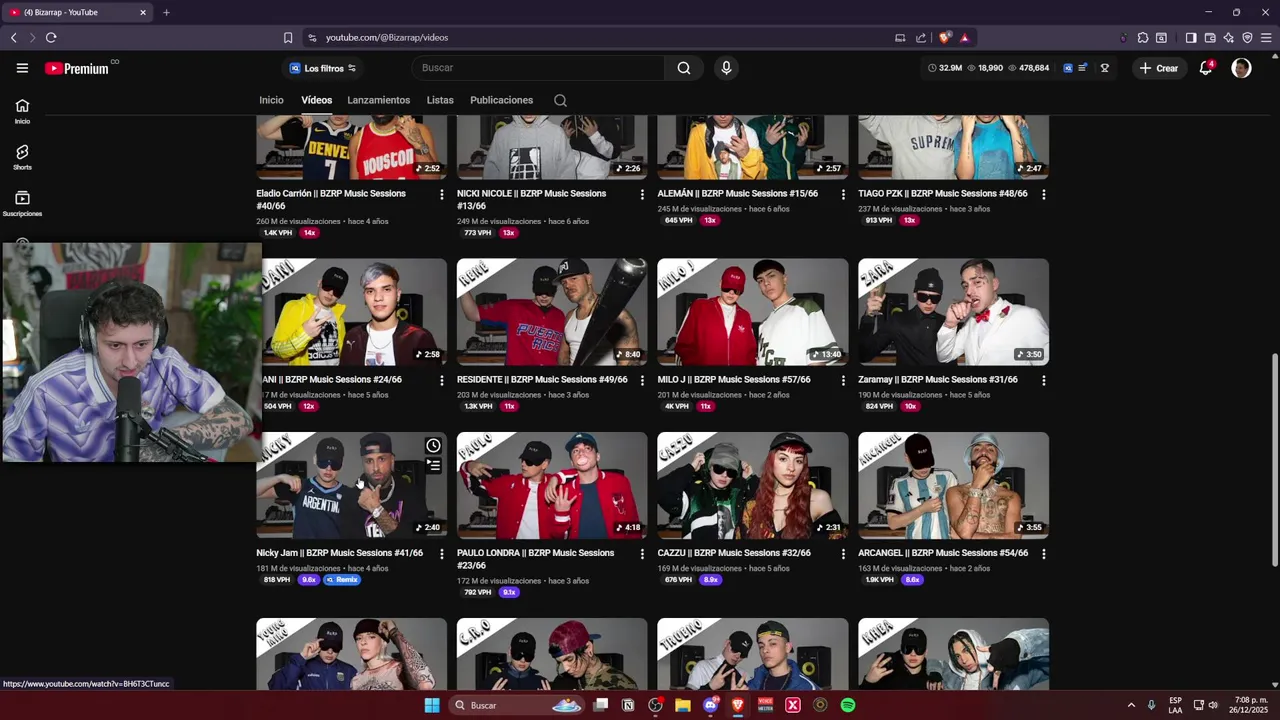
Task: Open the Brave VPN shield icon
Action: (x=1247, y=38)
